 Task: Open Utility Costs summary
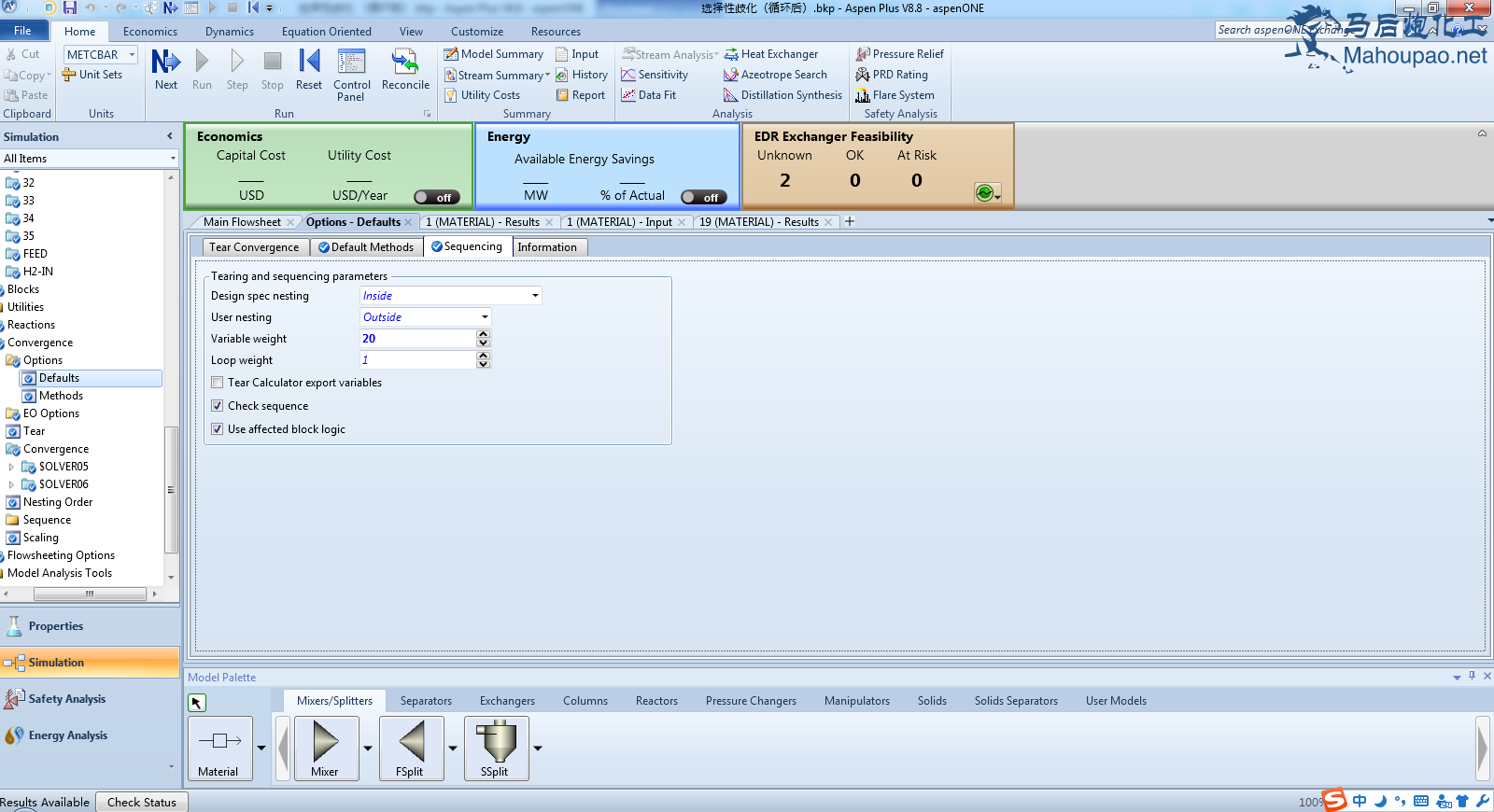482,95
